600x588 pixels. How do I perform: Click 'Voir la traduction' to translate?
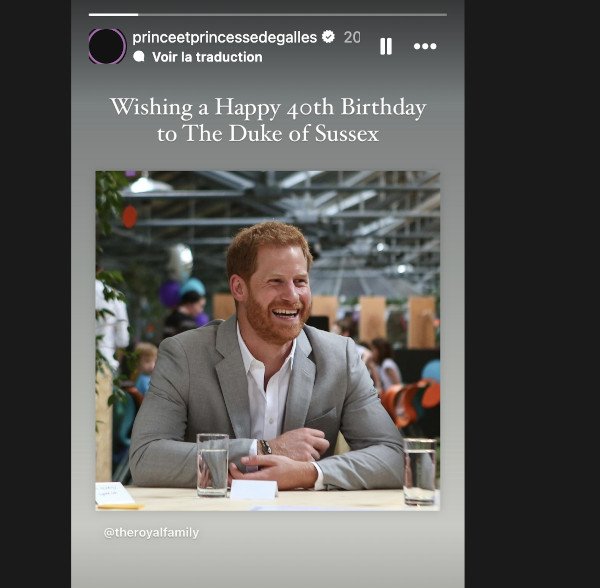pos(207,57)
